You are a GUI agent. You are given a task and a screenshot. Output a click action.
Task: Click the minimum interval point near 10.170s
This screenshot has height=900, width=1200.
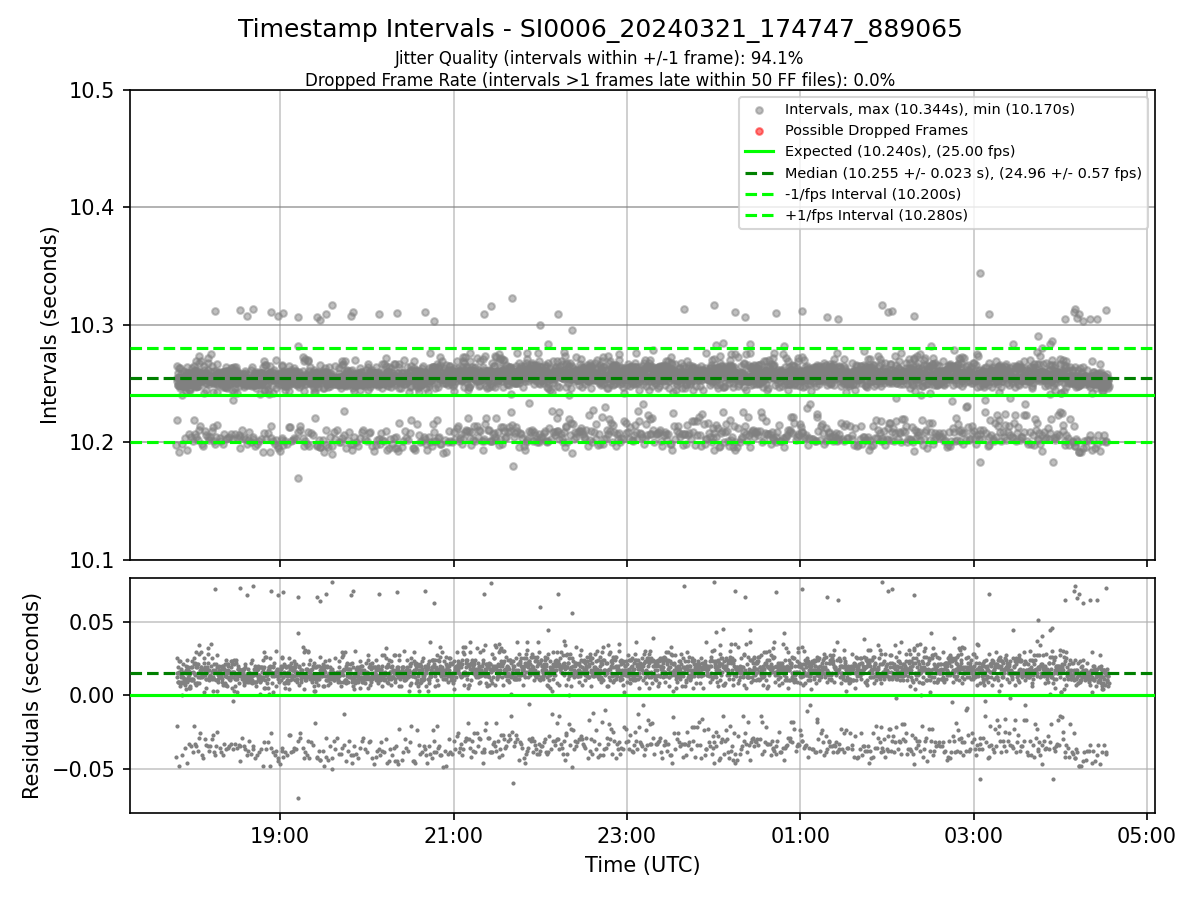pos(298,478)
